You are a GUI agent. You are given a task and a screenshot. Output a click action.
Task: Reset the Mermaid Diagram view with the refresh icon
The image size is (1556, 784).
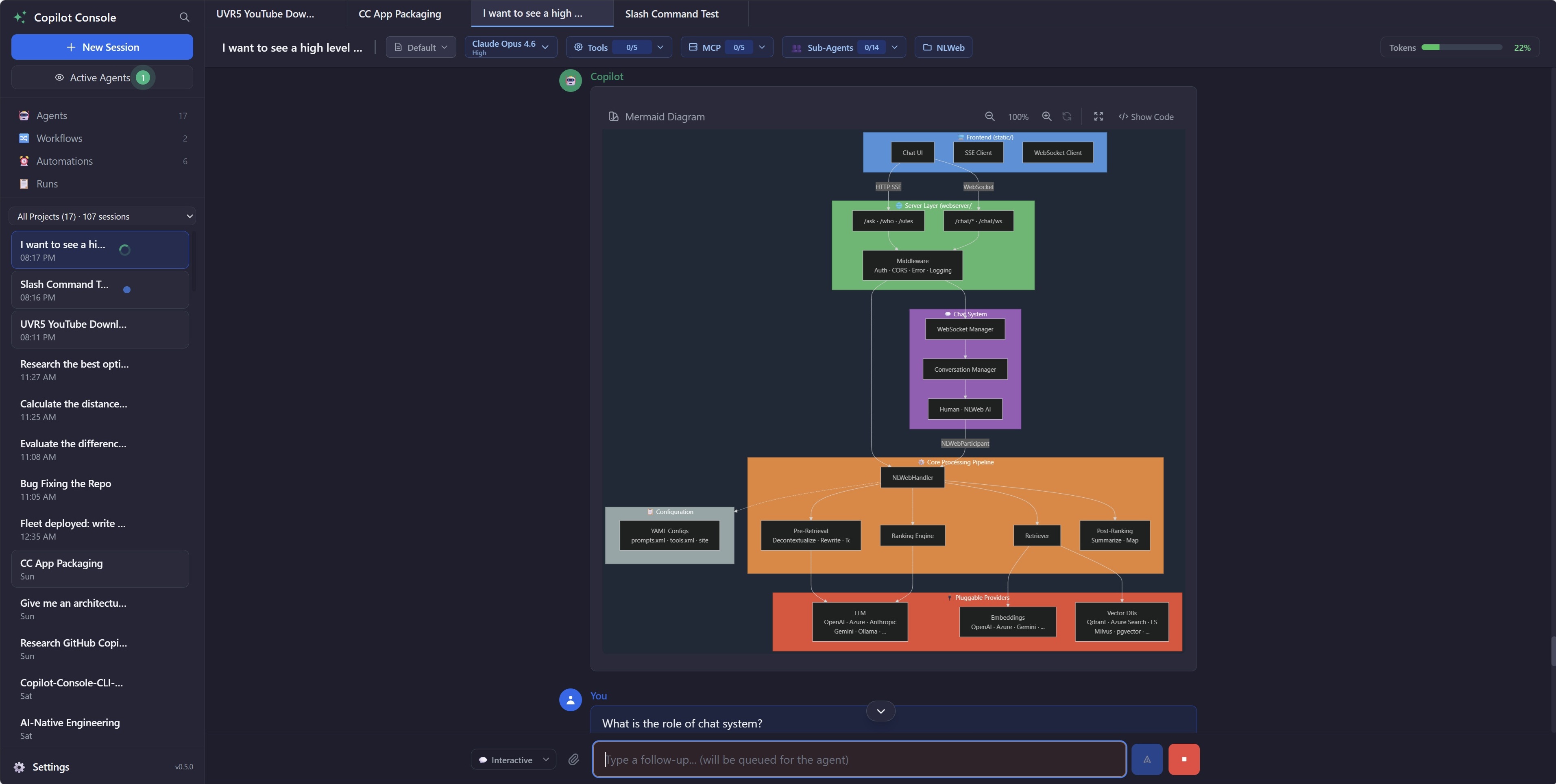click(1067, 116)
